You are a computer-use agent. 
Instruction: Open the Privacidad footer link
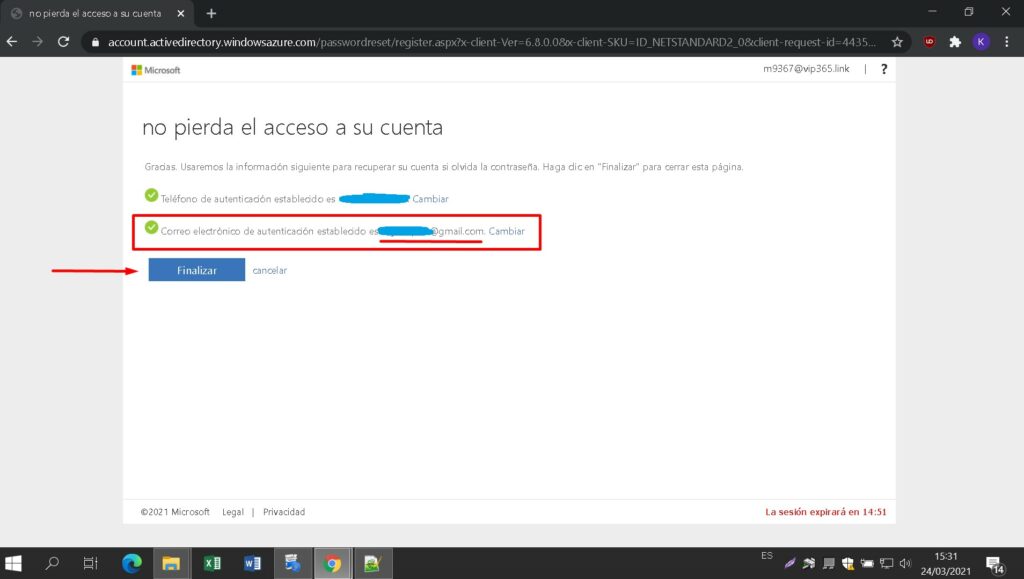pyautogui.click(x=284, y=512)
